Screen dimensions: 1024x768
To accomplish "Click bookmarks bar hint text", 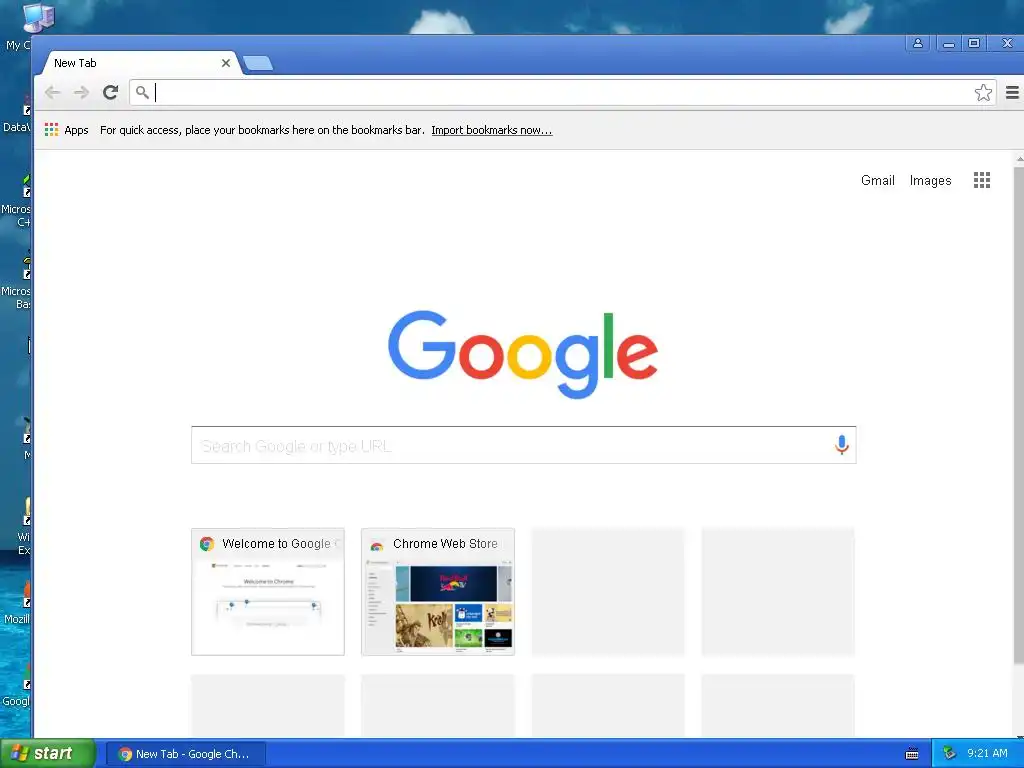I will (x=262, y=130).
